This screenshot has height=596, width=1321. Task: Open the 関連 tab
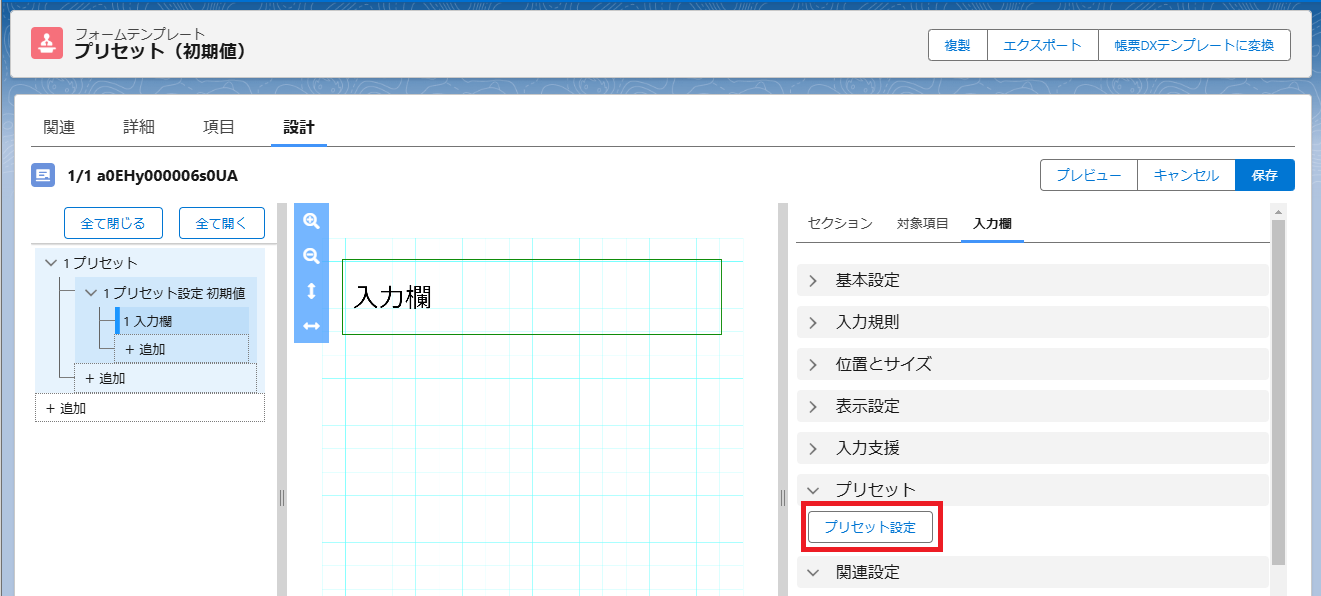click(59, 127)
